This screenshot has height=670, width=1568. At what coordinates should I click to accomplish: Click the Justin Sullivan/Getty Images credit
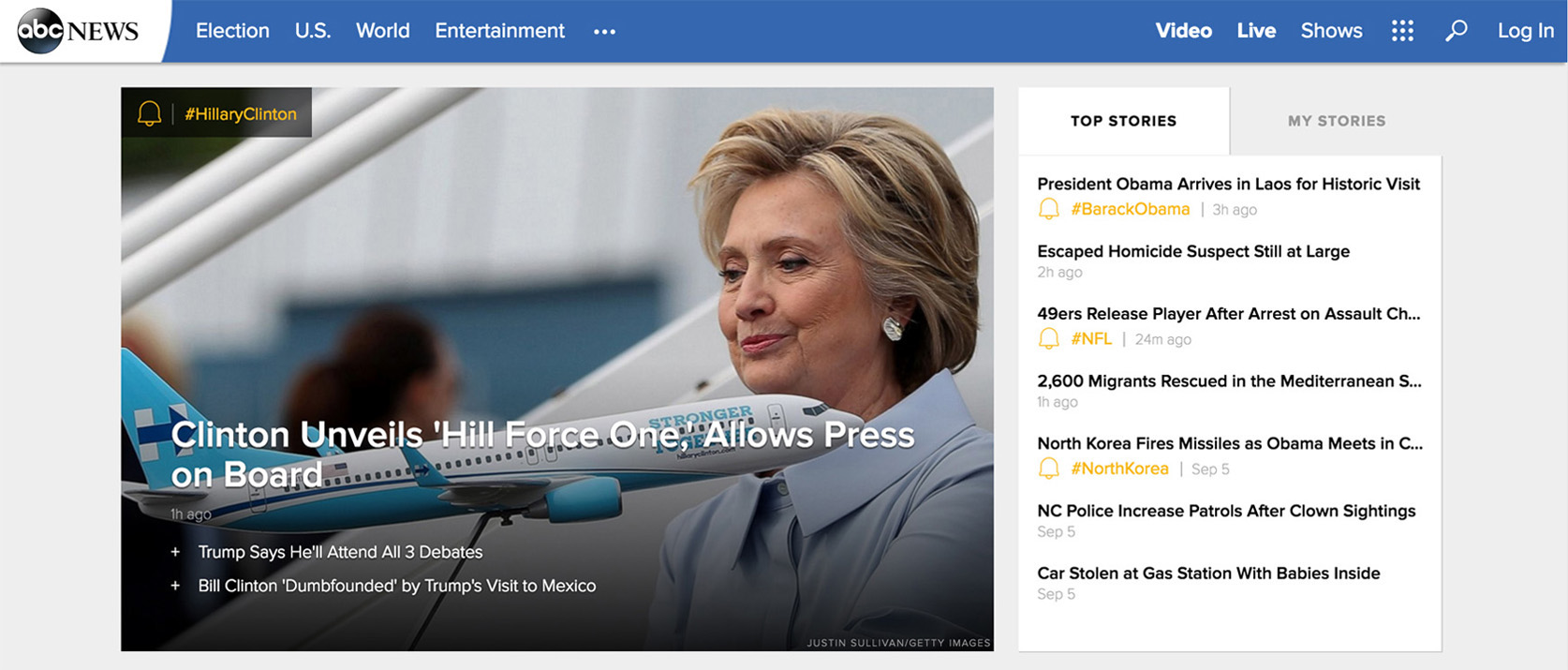point(898,643)
